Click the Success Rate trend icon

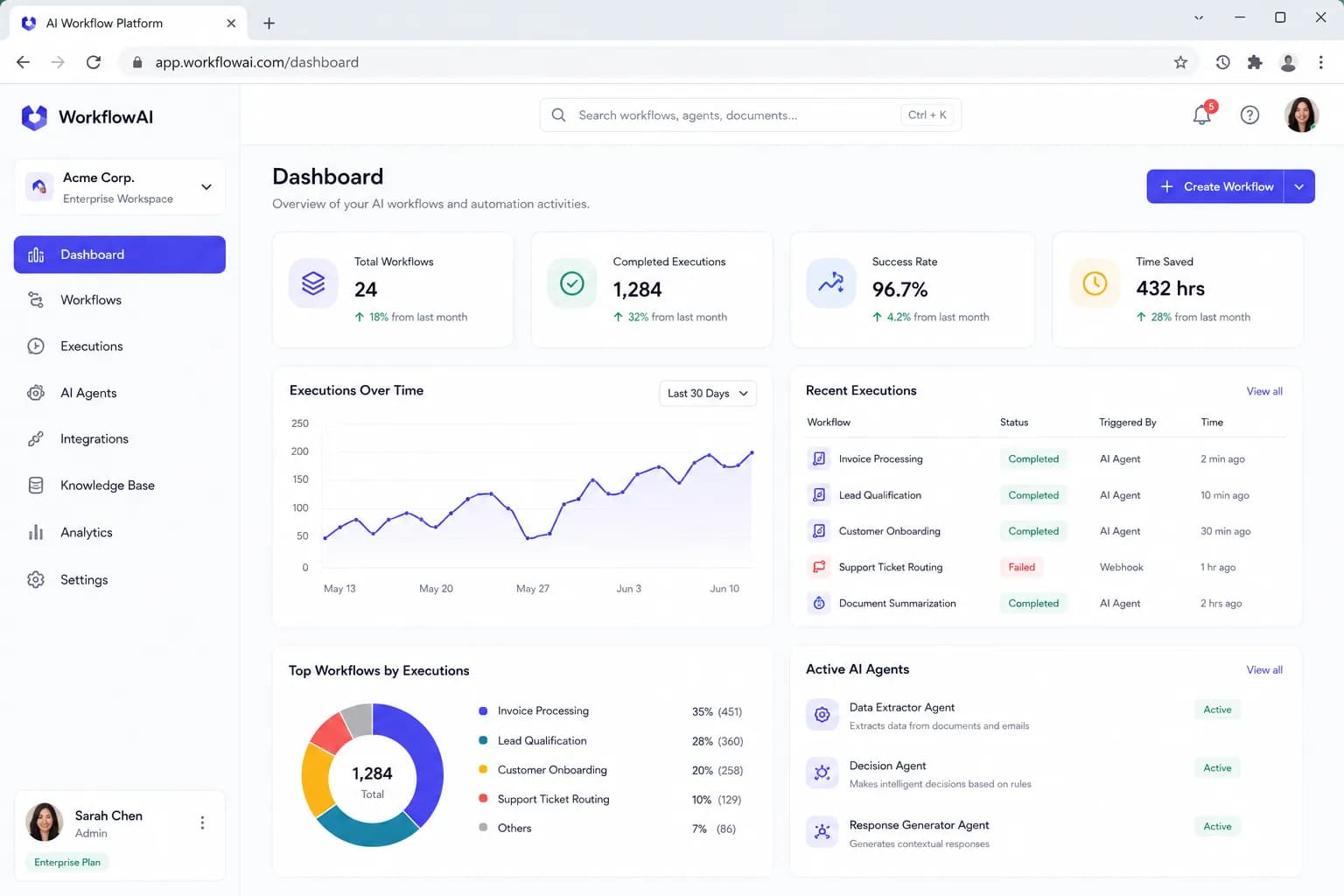(830, 283)
